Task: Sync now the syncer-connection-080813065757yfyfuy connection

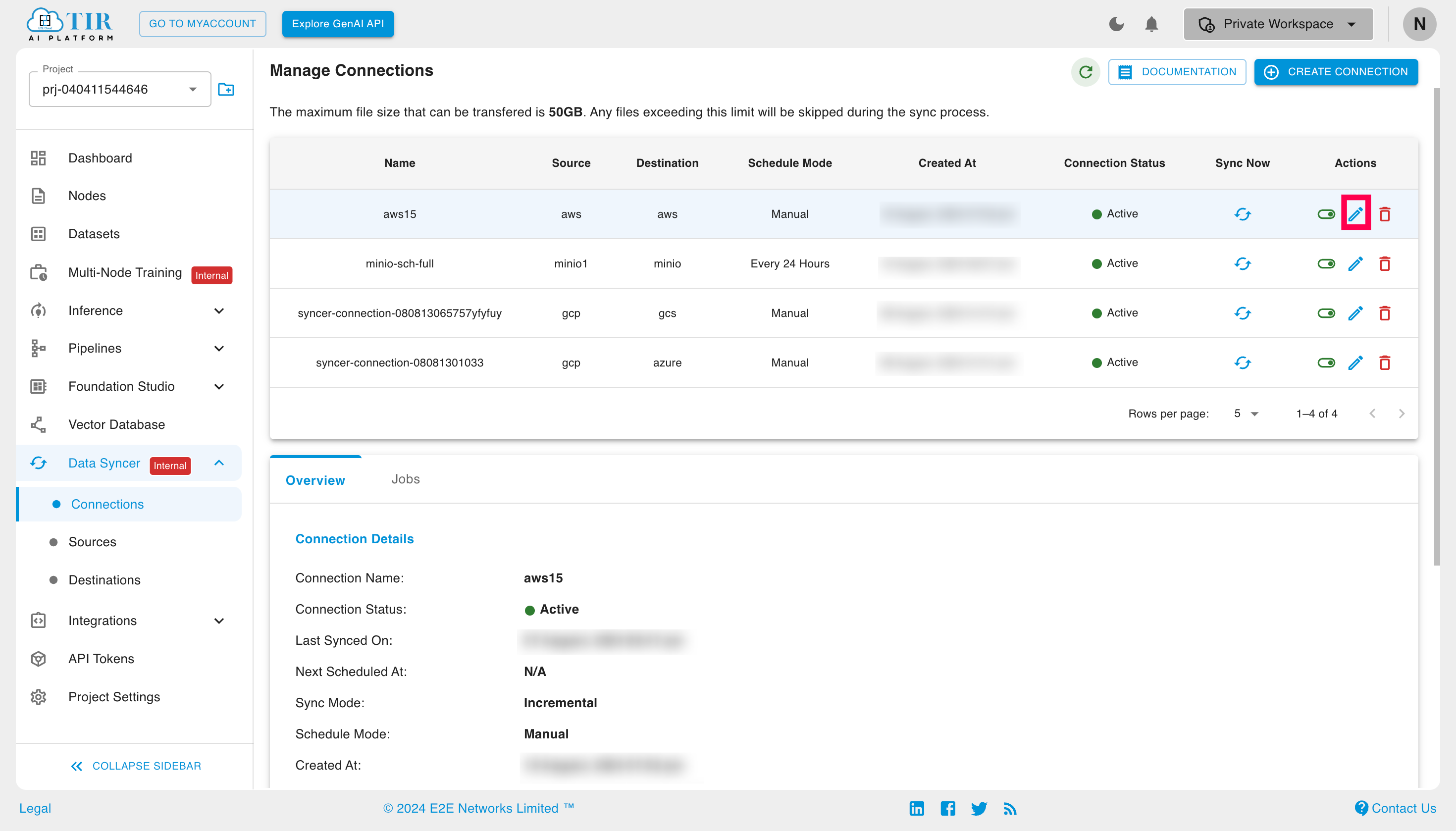Action: point(1243,313)
